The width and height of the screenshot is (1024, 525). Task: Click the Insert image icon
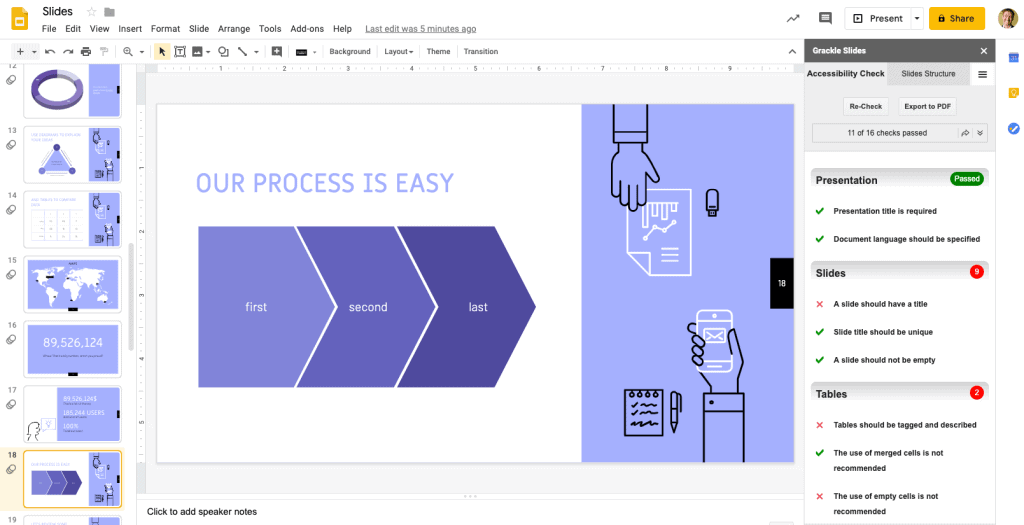pos(197,52)
